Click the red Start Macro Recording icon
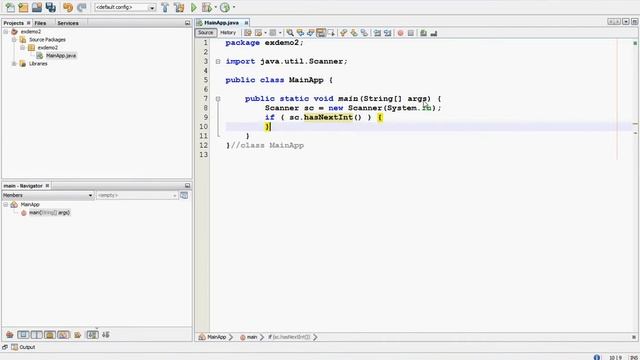640x360 pixels. (400, 33)
